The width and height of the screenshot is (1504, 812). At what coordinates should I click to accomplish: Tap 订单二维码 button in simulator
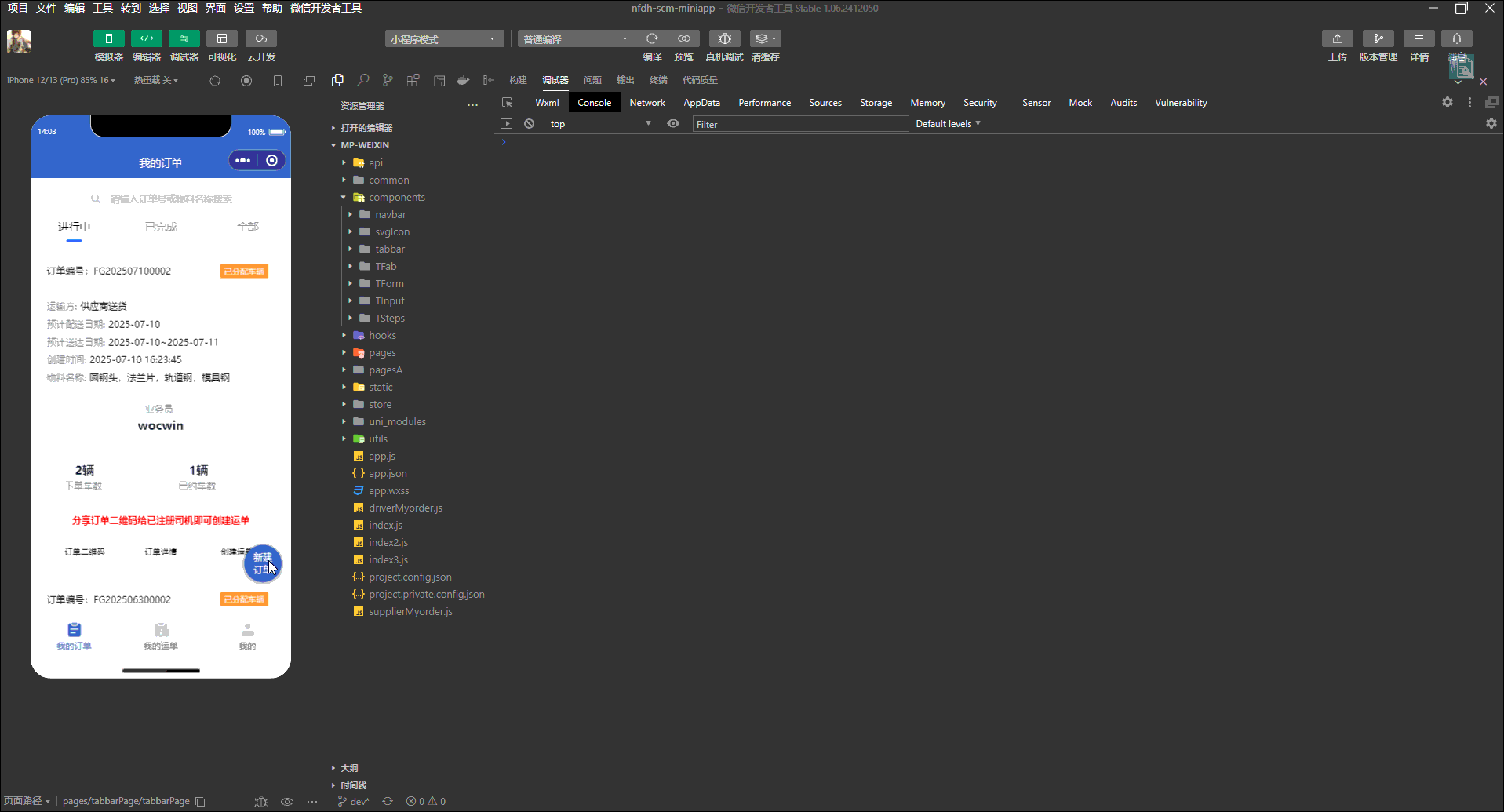coord(85,552)
